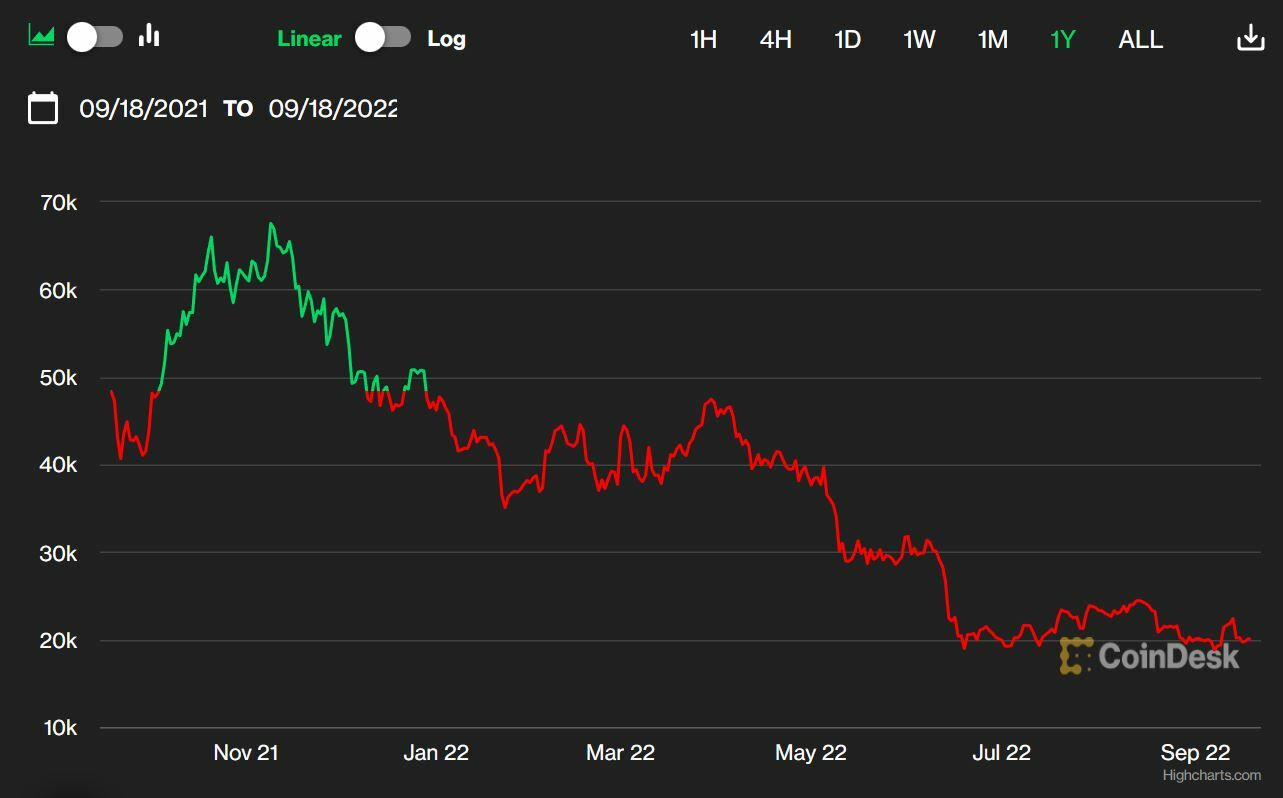Screen dimensions: 1283x798
Task: Click the 50k y-axis label
Action: 59,378
